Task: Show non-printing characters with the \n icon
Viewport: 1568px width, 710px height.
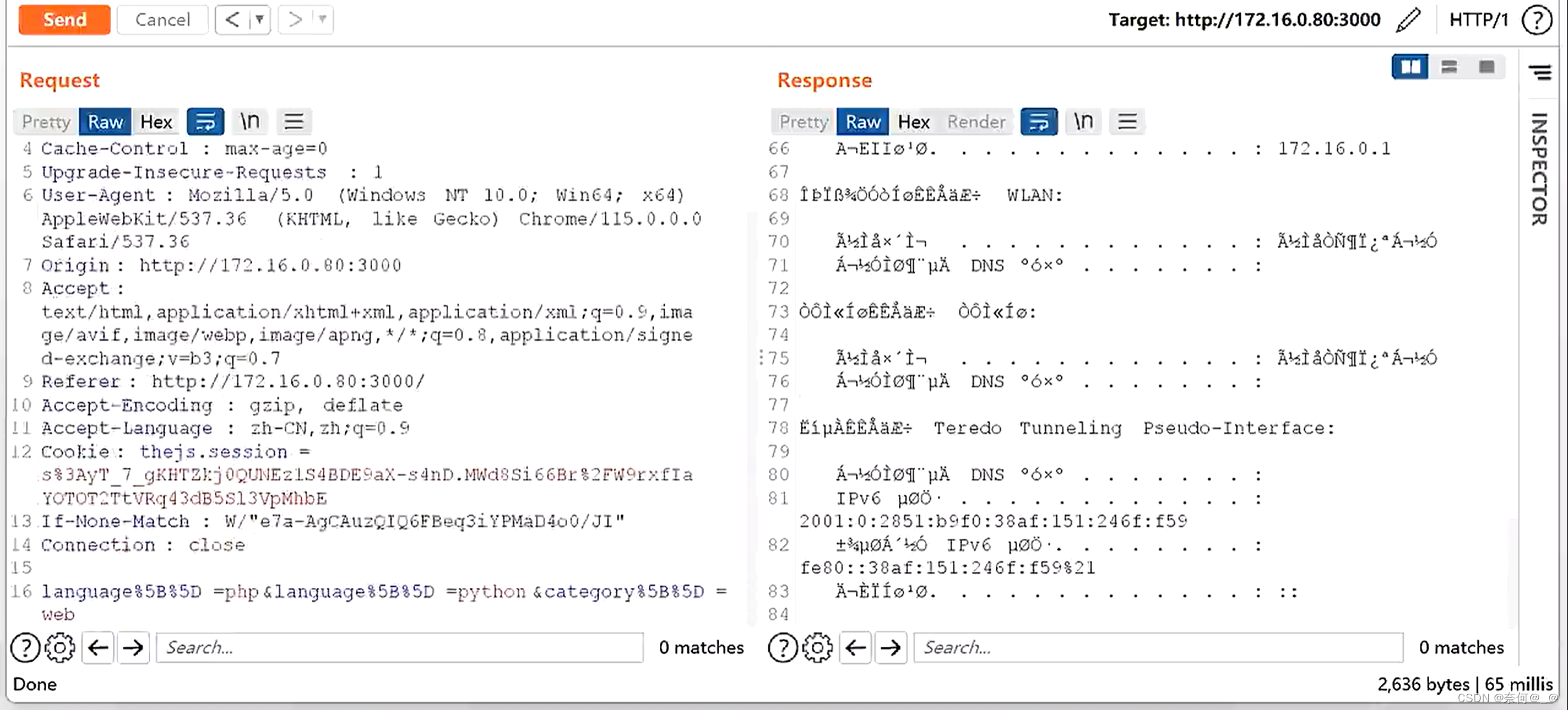Action: (249, 121)
